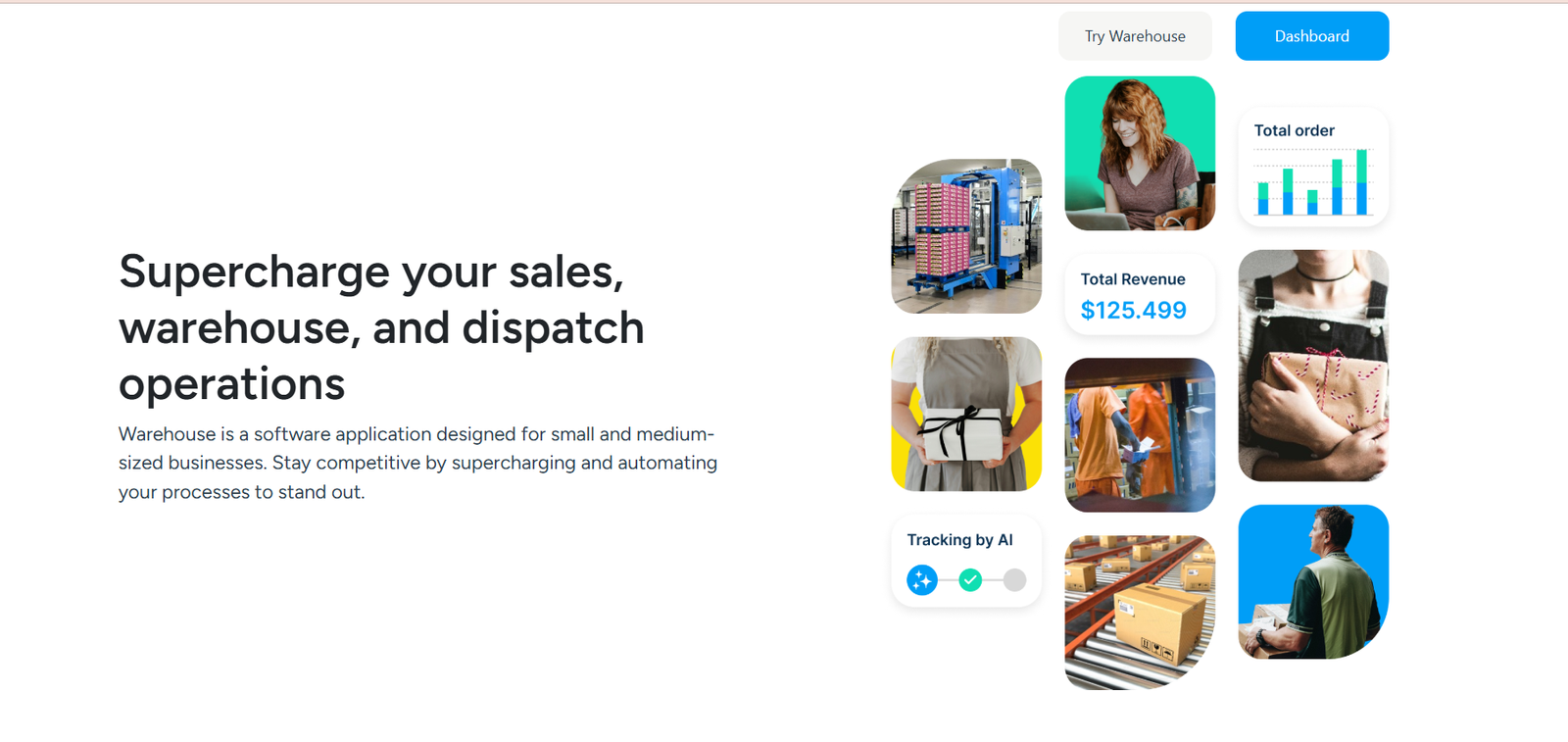
Task: Select the cardboard boxes on conveyor photo
Action: (1140, 613)
